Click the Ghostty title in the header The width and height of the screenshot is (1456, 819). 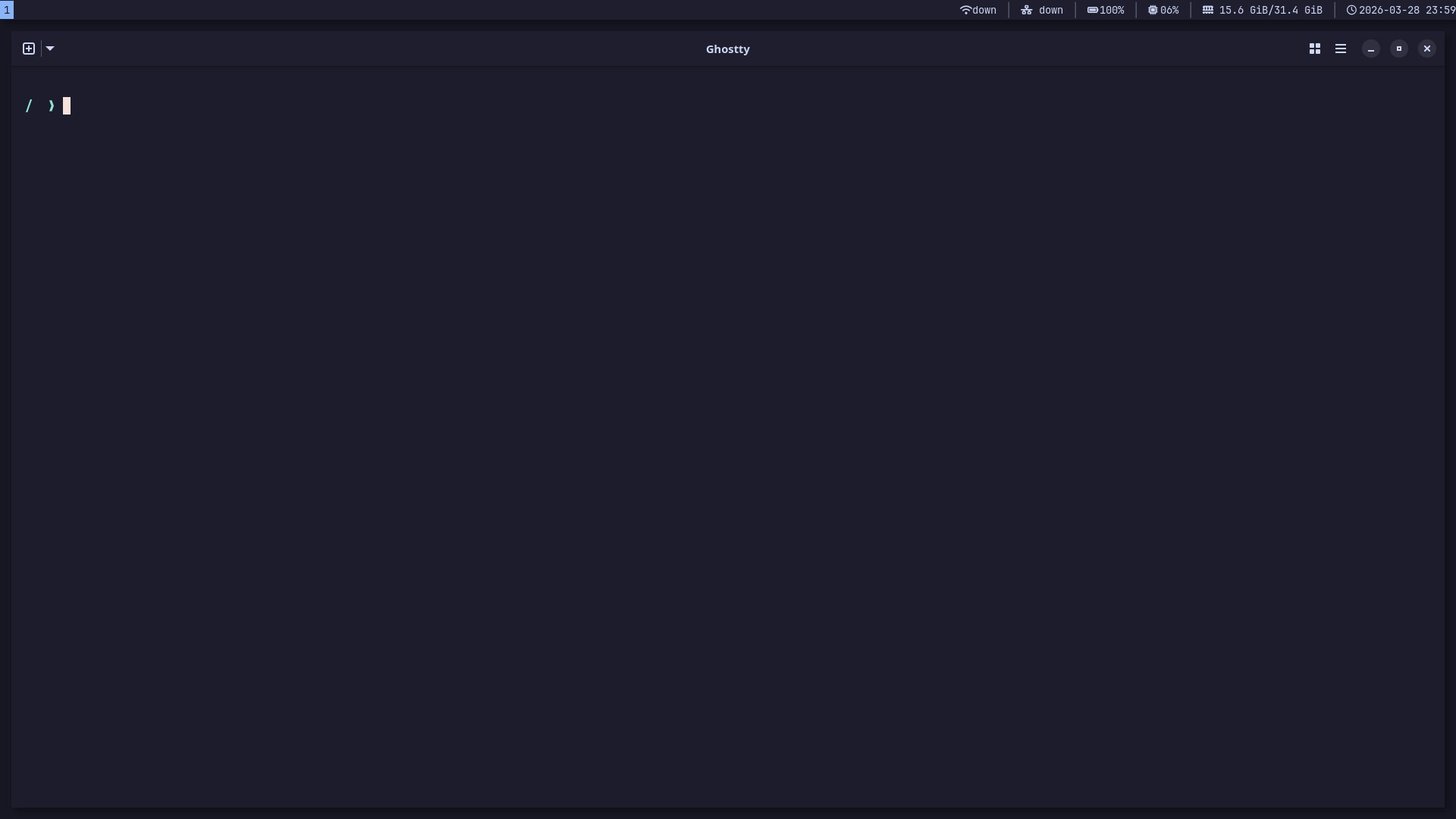(x=727, y=49)
